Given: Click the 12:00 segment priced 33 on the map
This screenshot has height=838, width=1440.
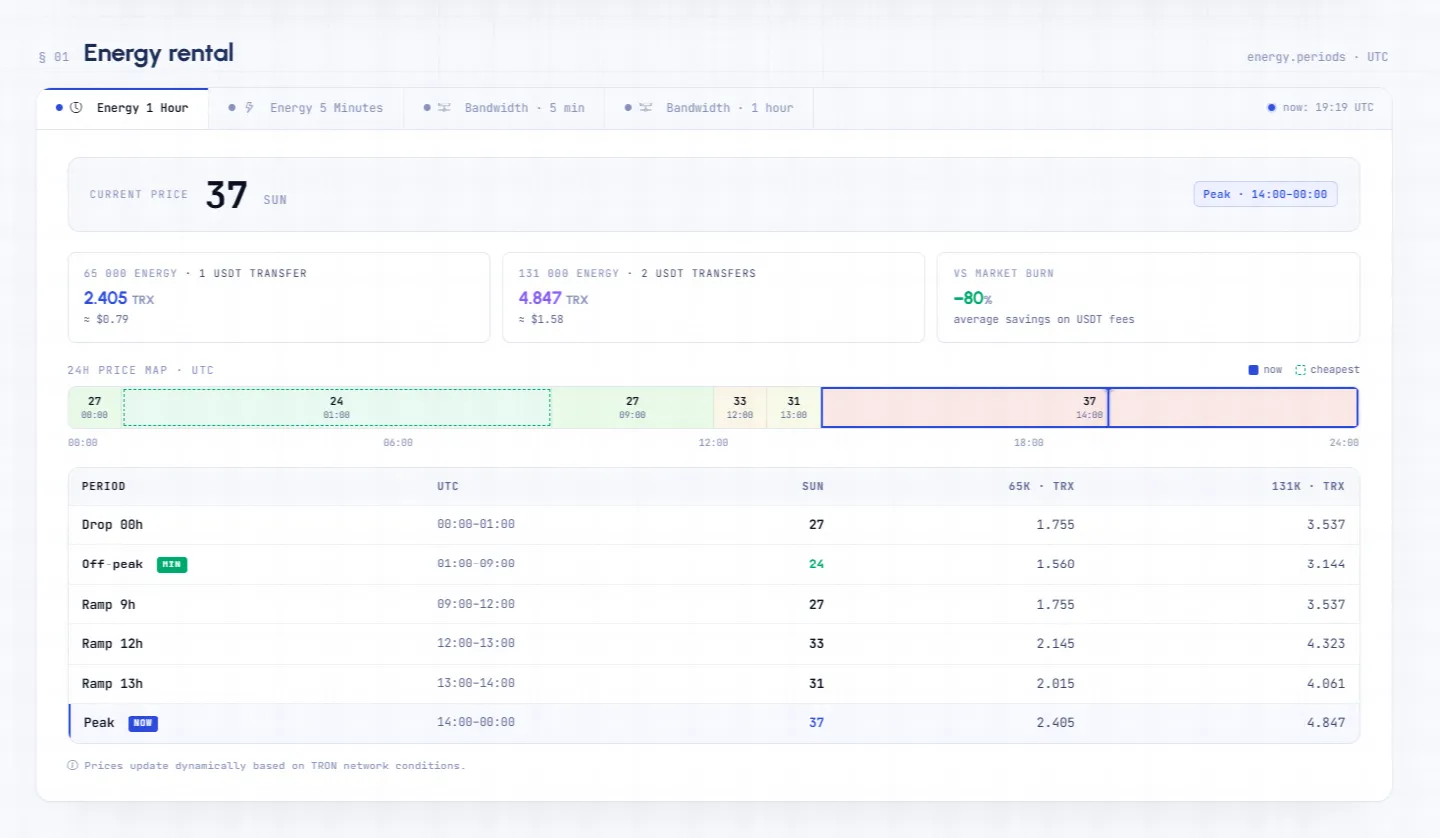Looking at the screenshot, I should point(740,408).
